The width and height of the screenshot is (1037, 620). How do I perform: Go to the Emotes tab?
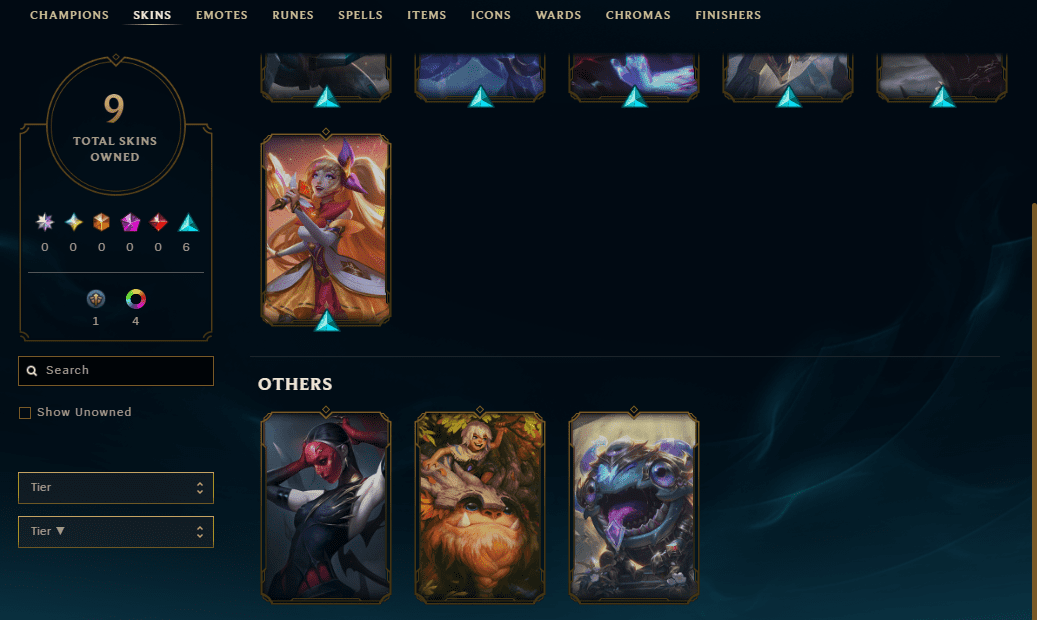click(x=222, y=15)
